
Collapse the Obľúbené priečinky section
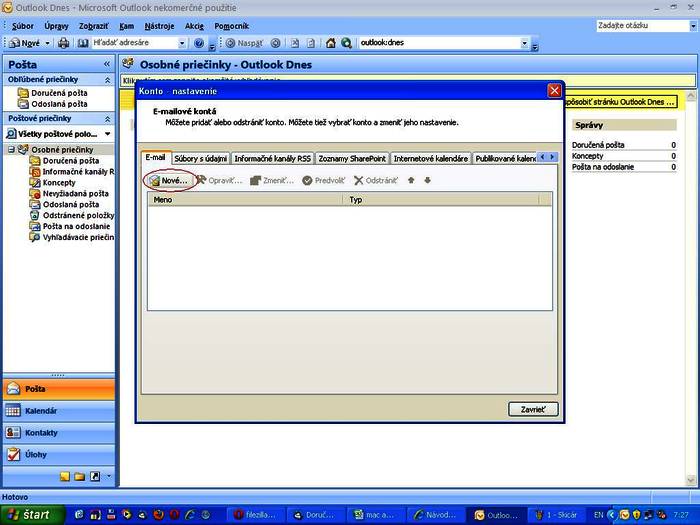click(107, 80)
